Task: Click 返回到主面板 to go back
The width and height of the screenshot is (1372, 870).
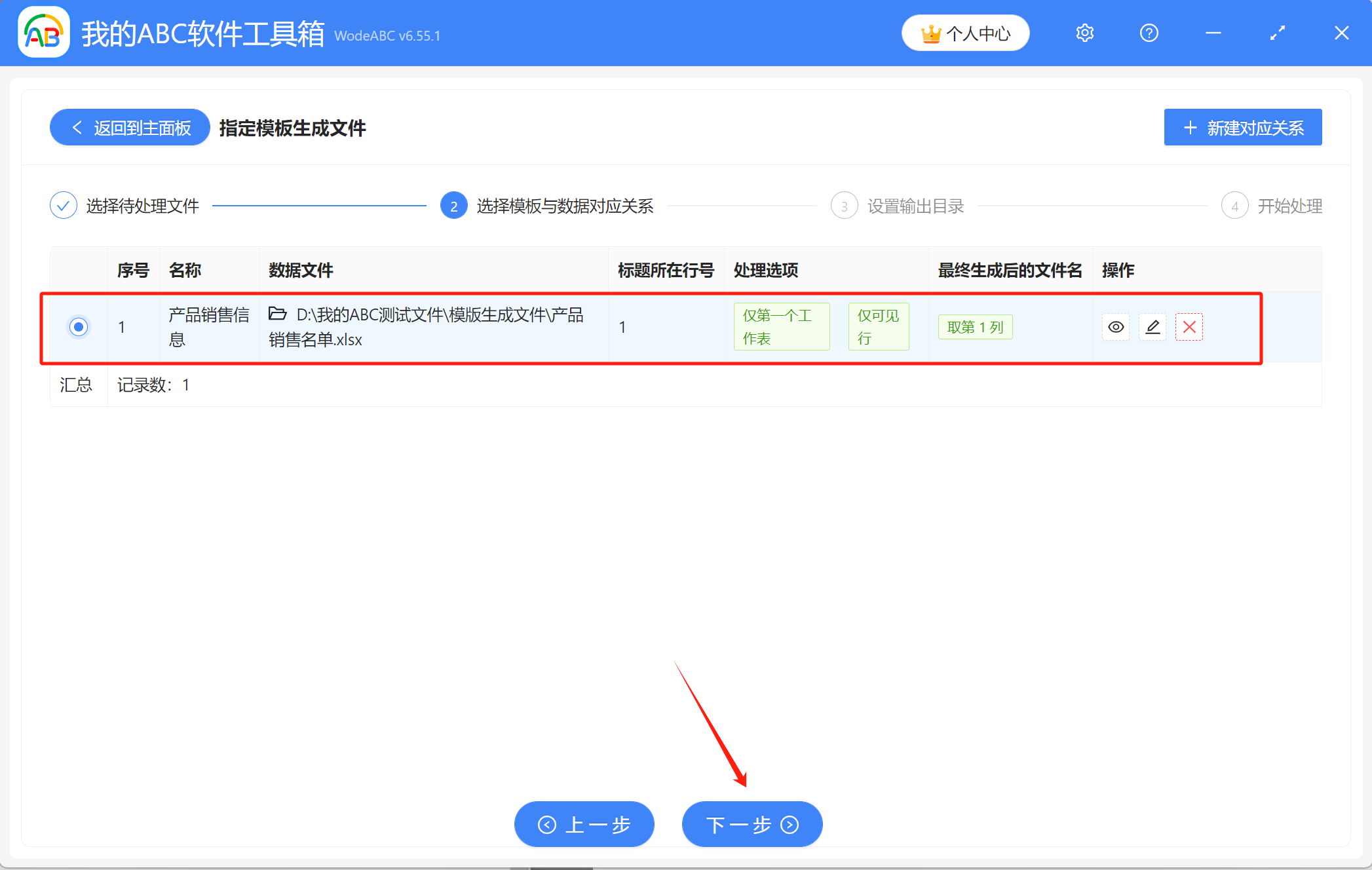Action: tap(129, 127)
